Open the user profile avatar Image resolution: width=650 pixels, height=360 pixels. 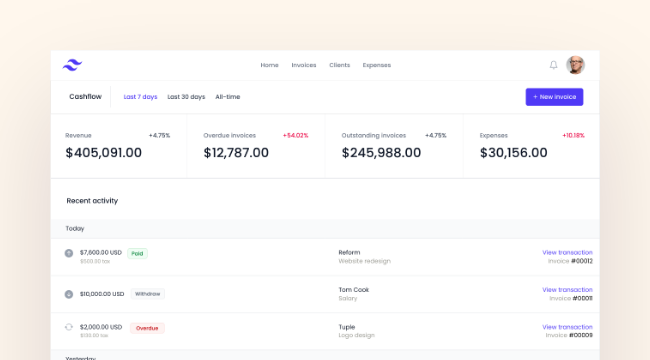point(575,65)
